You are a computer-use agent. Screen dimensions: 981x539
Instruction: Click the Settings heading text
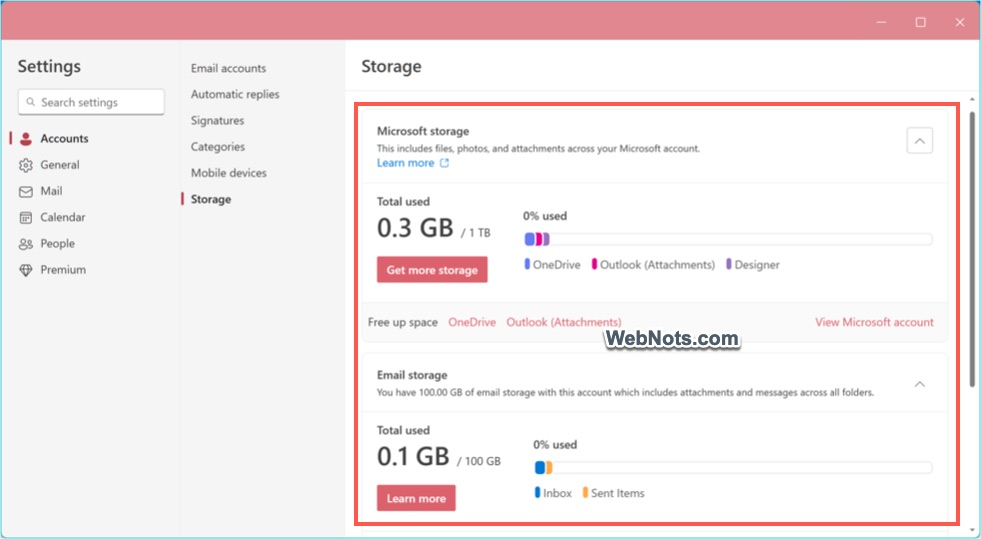pos(49,67)
